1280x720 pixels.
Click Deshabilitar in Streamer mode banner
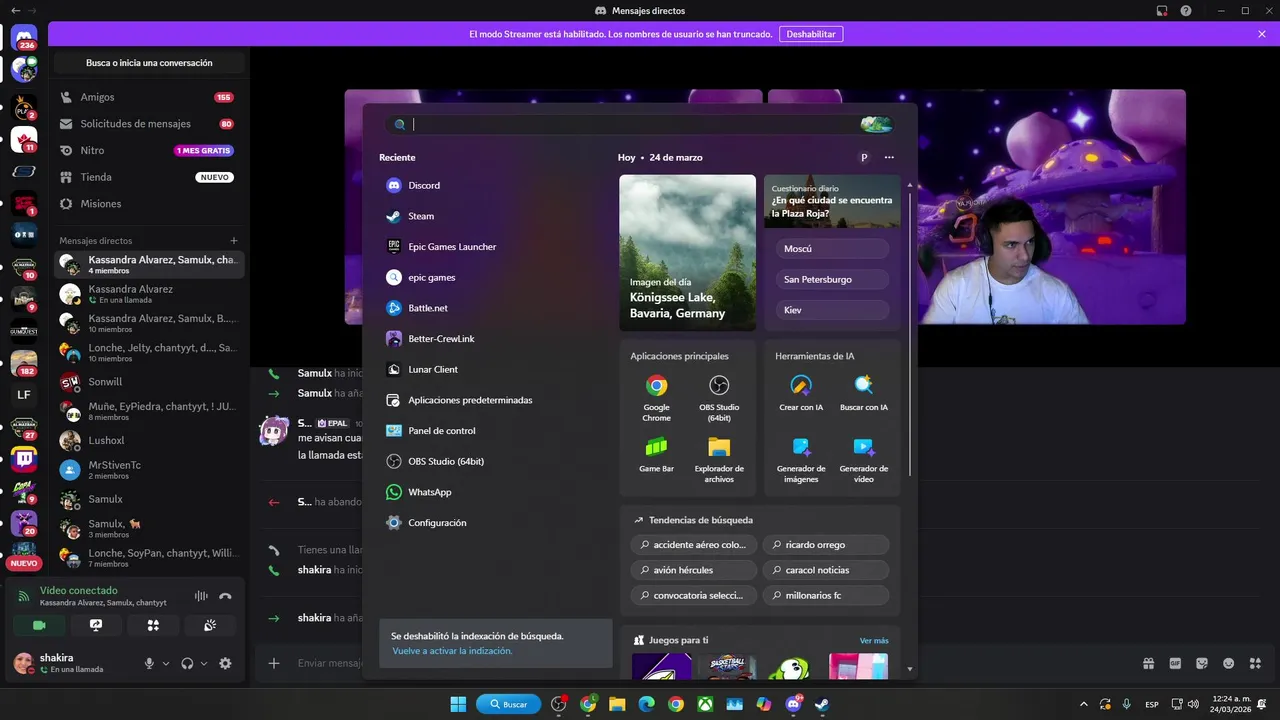tap(811, 34)
